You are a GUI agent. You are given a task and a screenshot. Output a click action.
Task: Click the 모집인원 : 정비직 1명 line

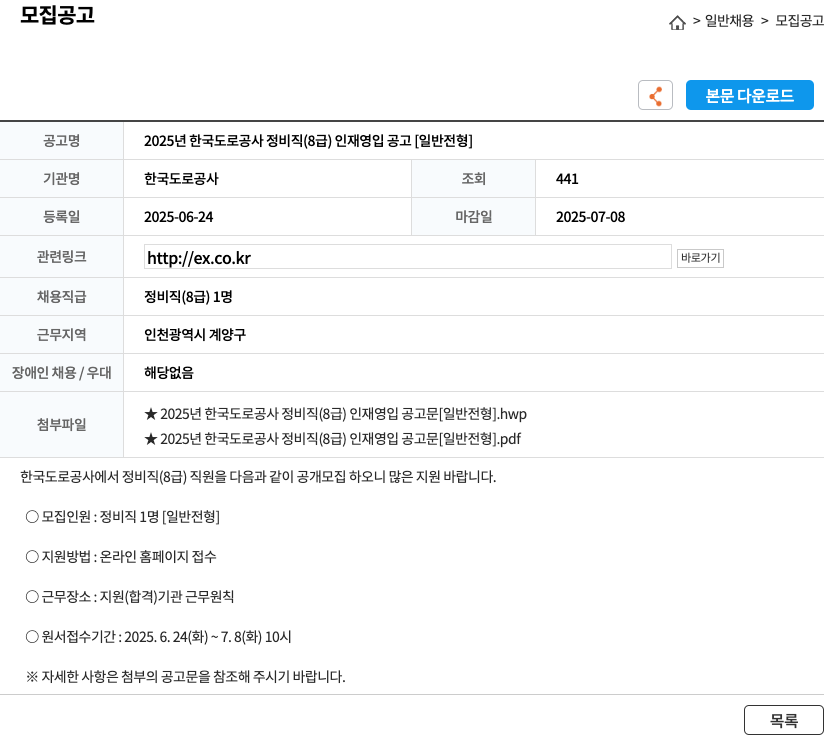pos(122,517)
